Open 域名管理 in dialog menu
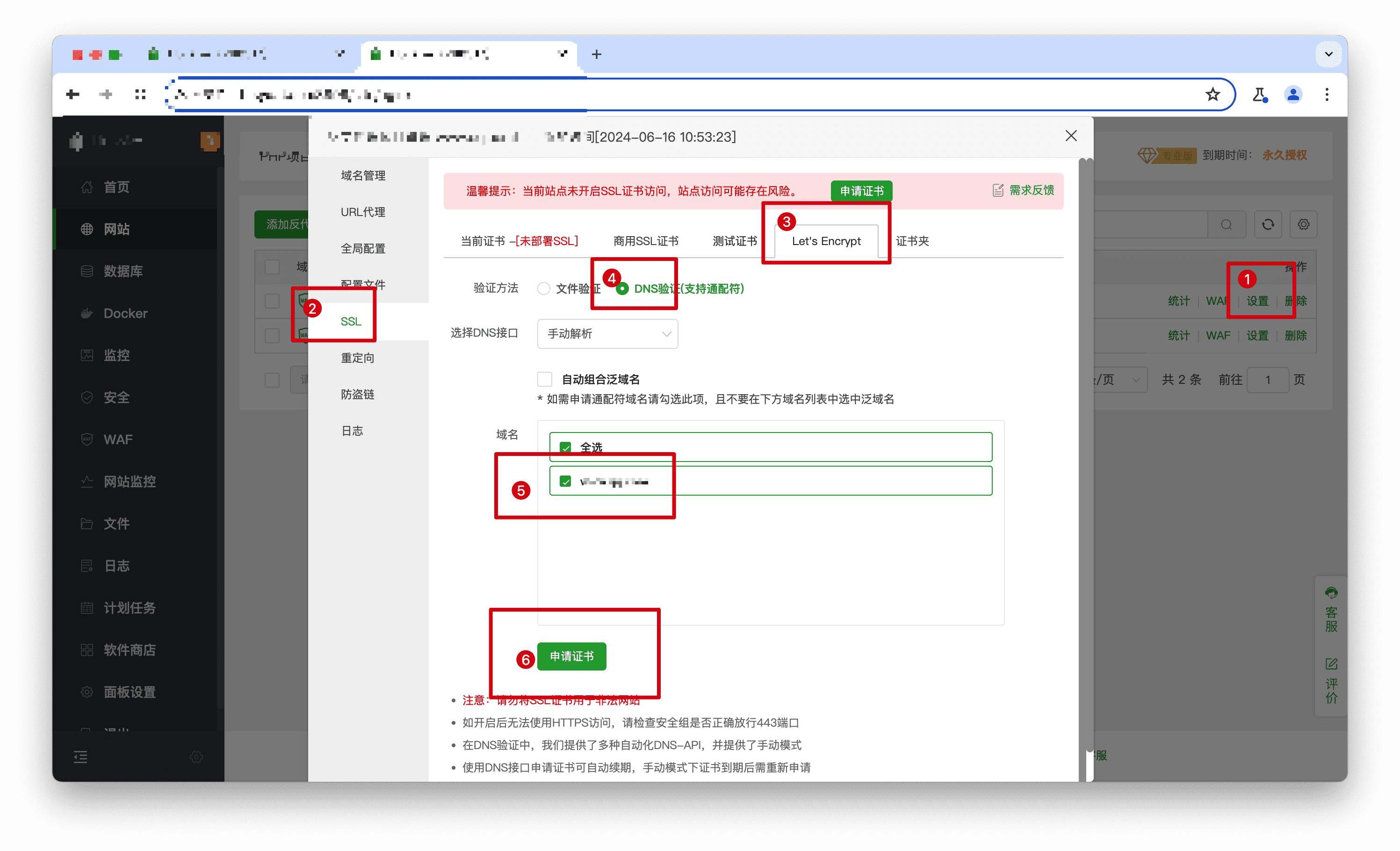 tap(362, 175)
